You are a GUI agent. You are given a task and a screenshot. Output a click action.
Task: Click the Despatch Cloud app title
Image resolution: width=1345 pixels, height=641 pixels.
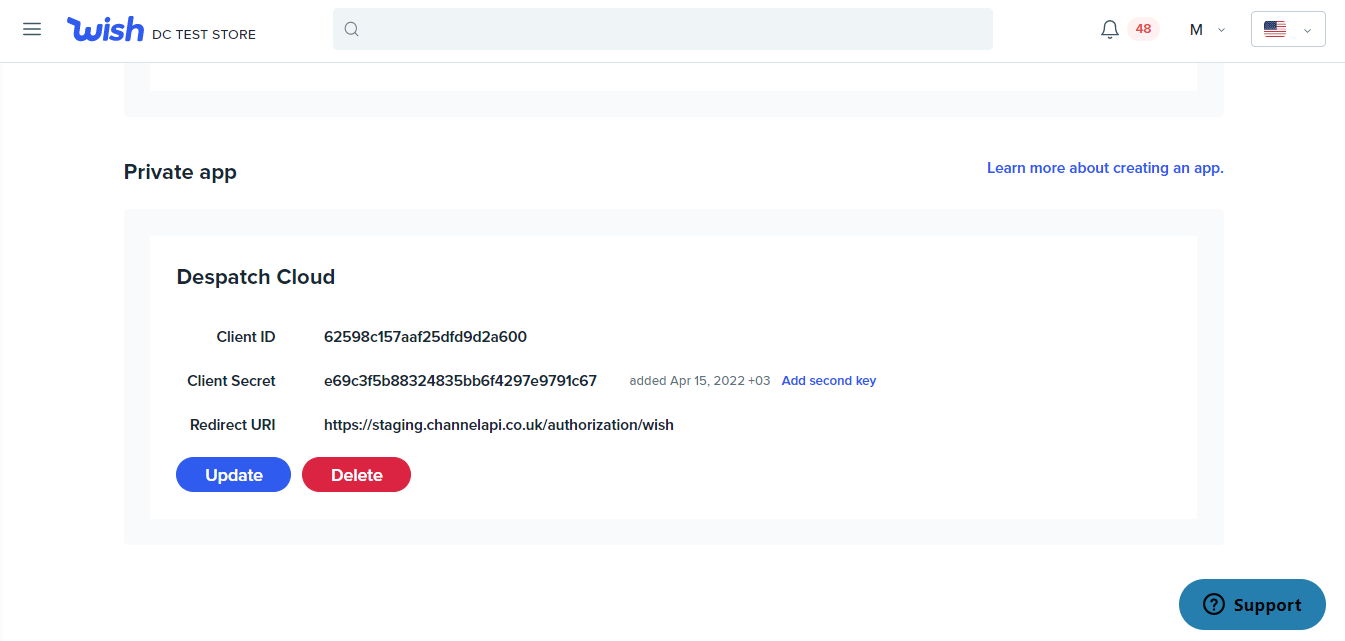tap(256, 277)
